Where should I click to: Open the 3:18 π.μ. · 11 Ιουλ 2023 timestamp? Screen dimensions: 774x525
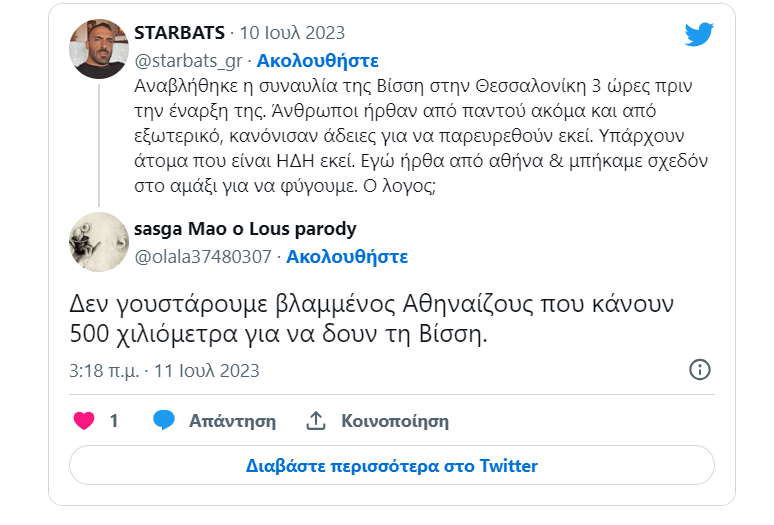pos(165,371)
